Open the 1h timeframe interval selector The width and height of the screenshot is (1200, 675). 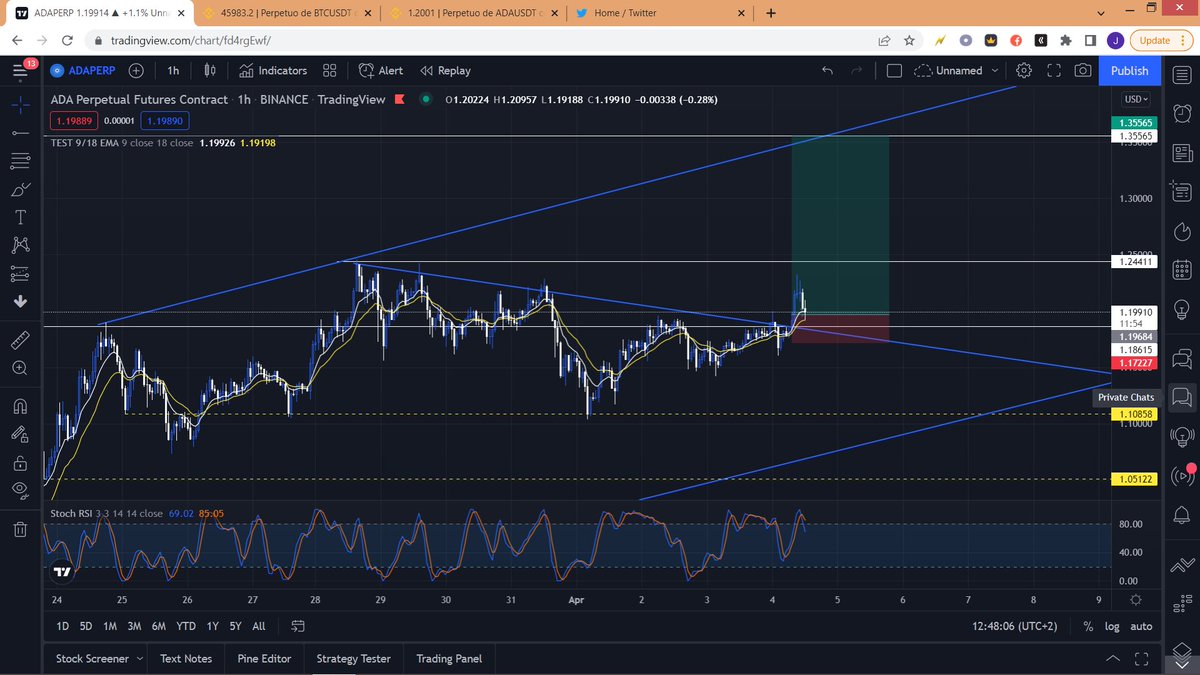point(173,71)
